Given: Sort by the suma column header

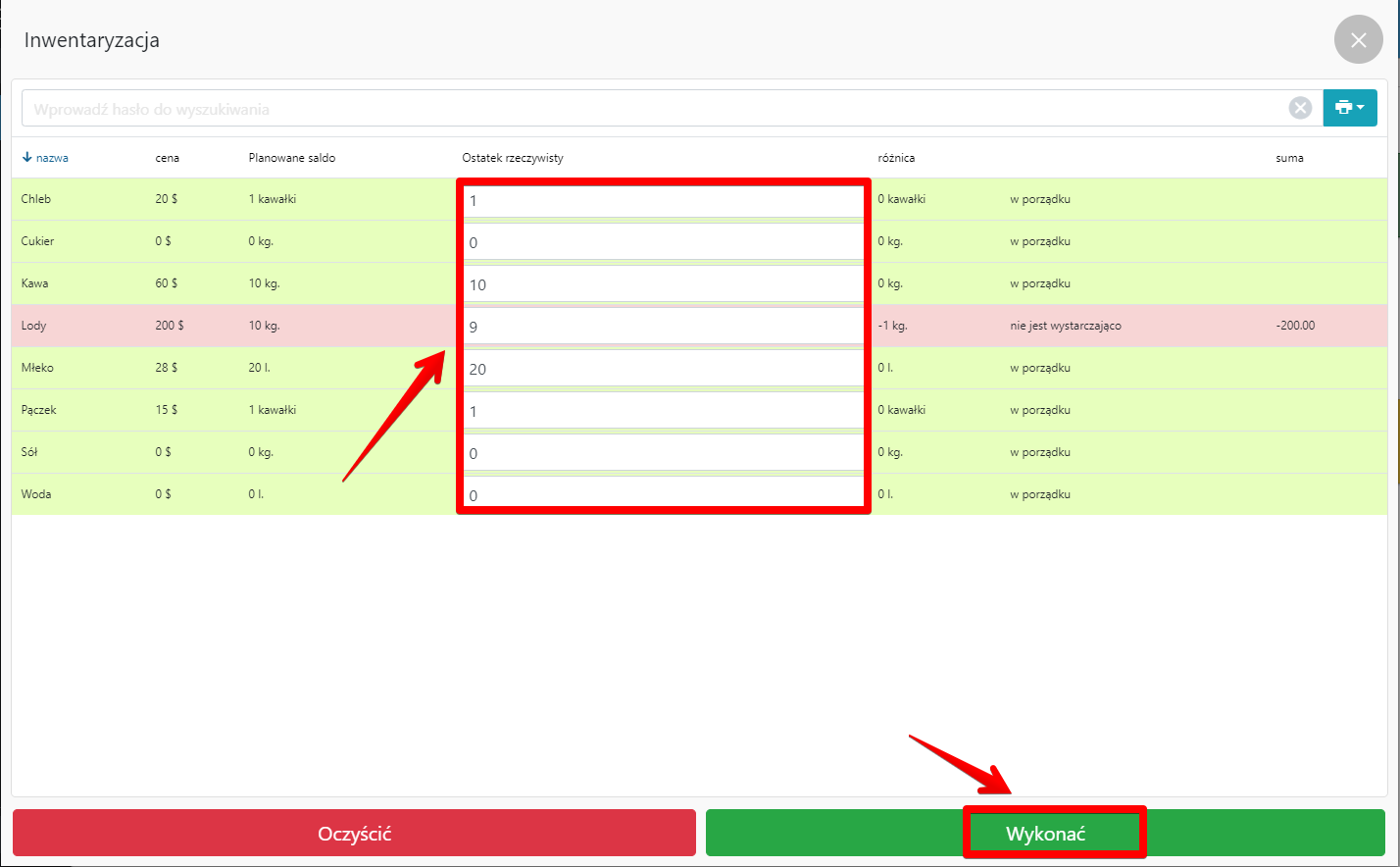Looking at the screenshot, I should click(x=1289, y=158).
